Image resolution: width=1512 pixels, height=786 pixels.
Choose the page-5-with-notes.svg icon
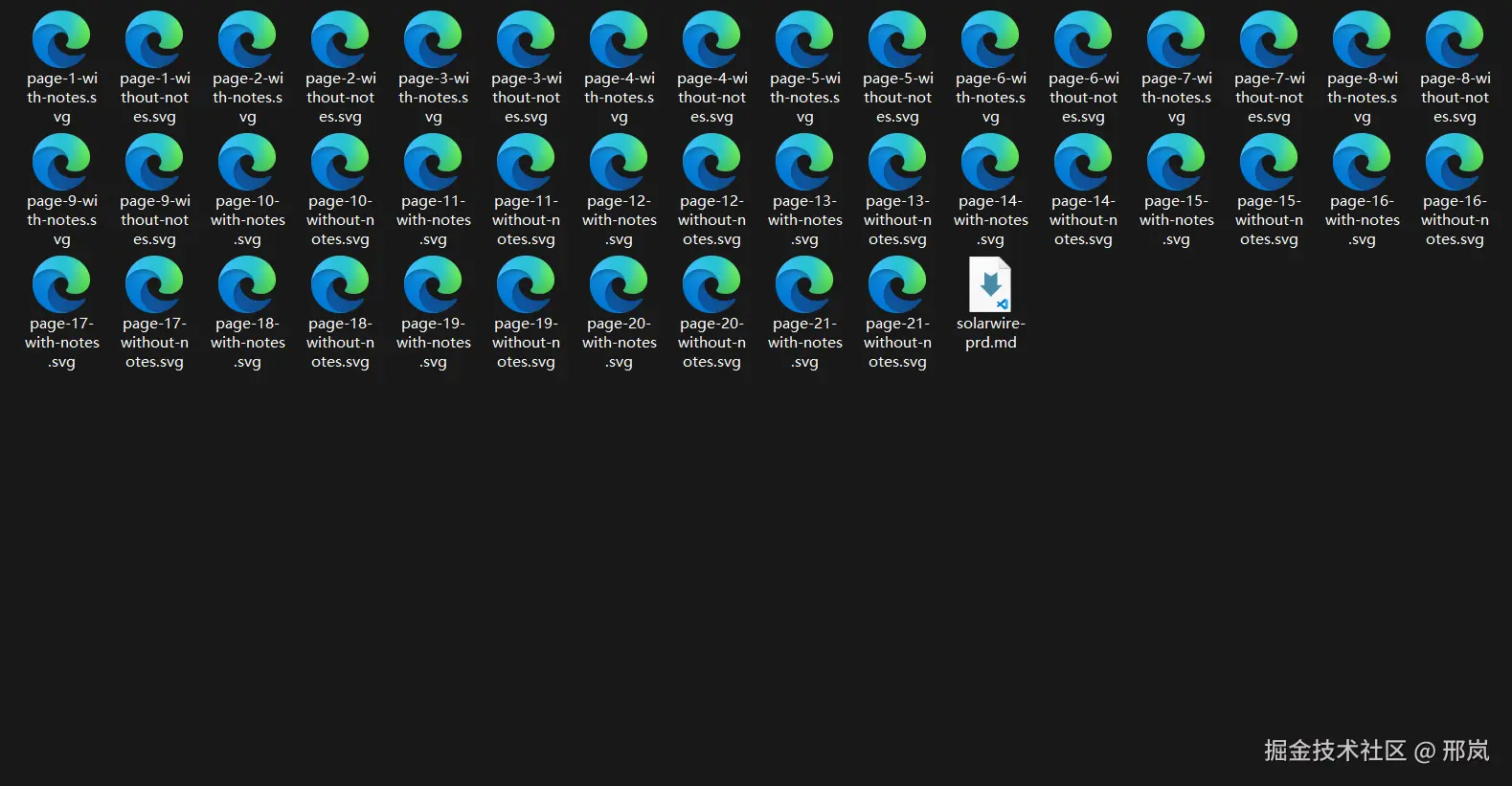pyautogui.click(x=804, y=39)
